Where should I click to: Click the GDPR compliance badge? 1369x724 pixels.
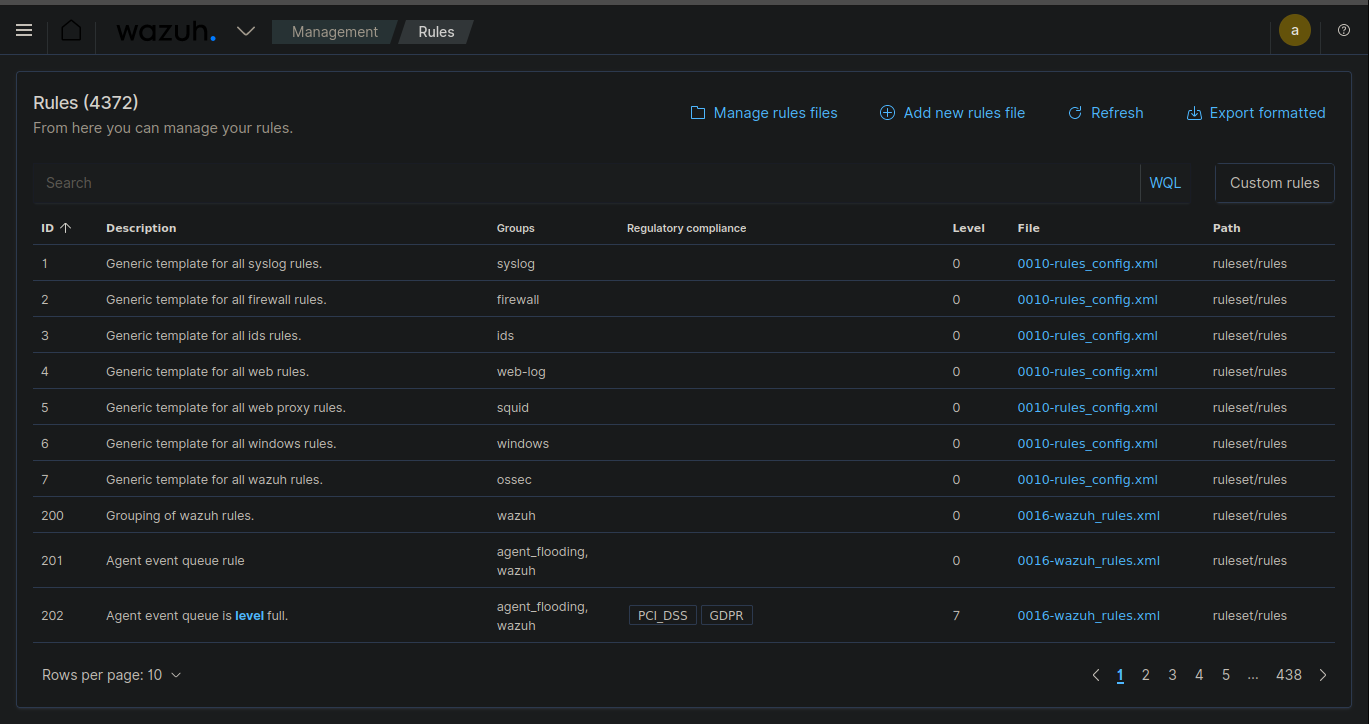point(727,616)
